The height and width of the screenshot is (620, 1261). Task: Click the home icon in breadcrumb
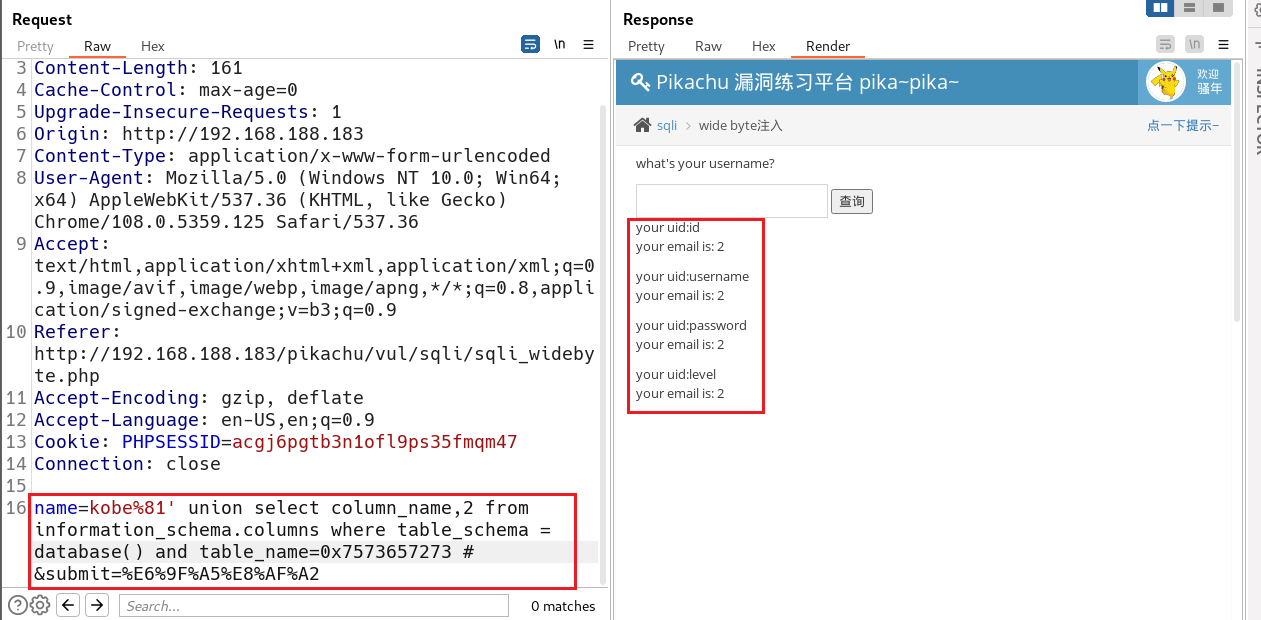[x=643, y=125]
